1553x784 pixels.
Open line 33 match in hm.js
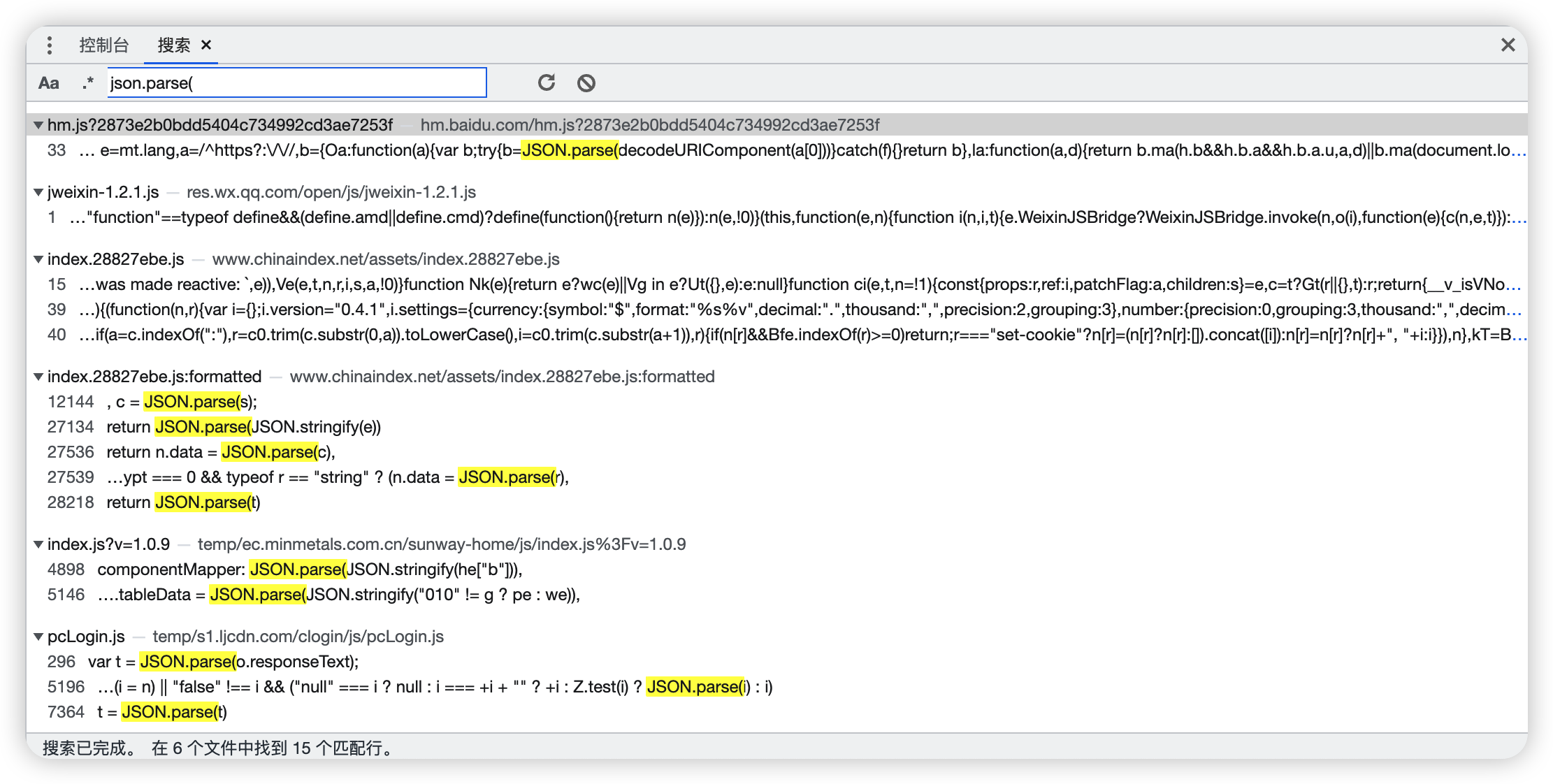[x=777, y=150]
